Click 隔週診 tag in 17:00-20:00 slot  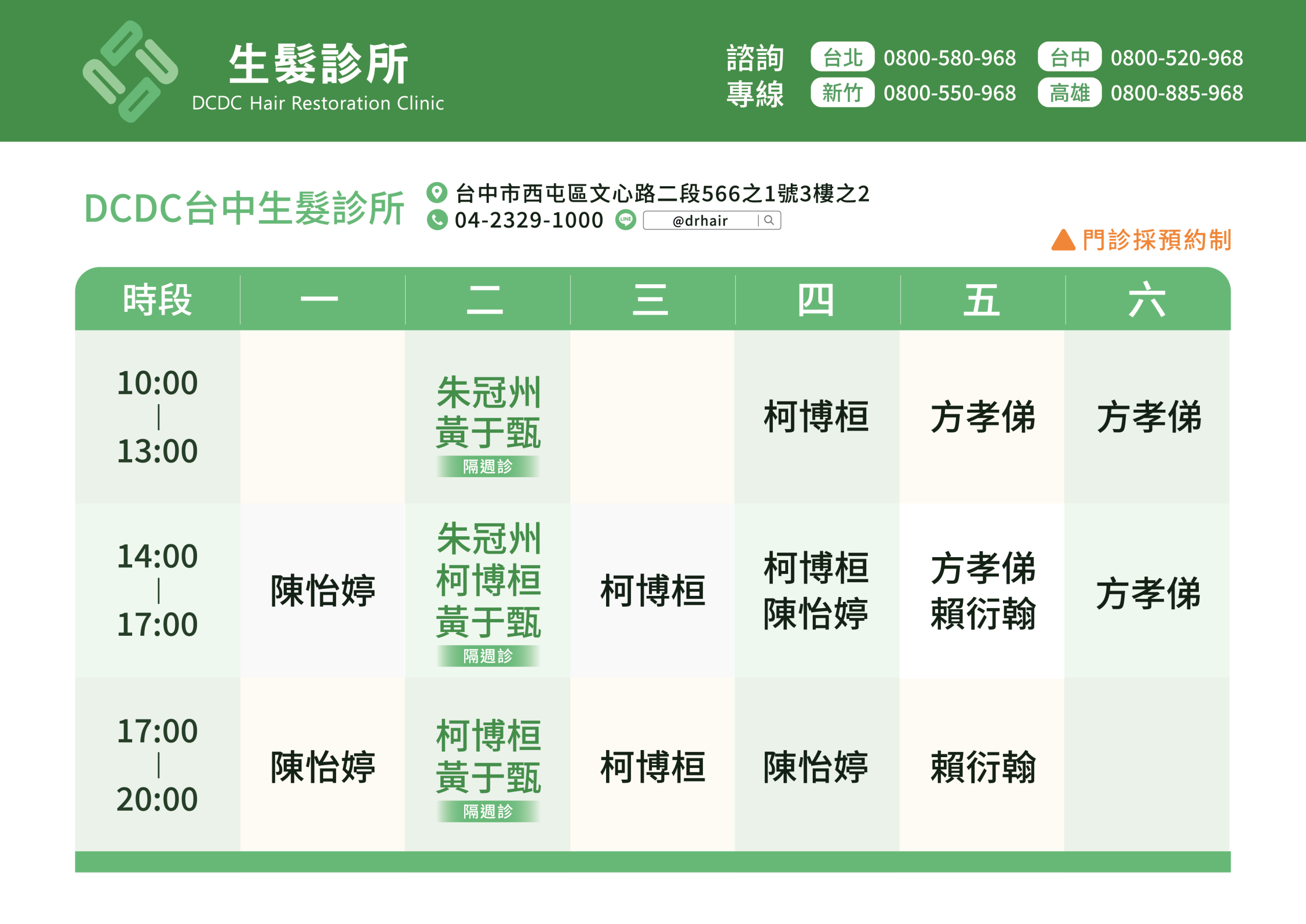tap(488, 811)
